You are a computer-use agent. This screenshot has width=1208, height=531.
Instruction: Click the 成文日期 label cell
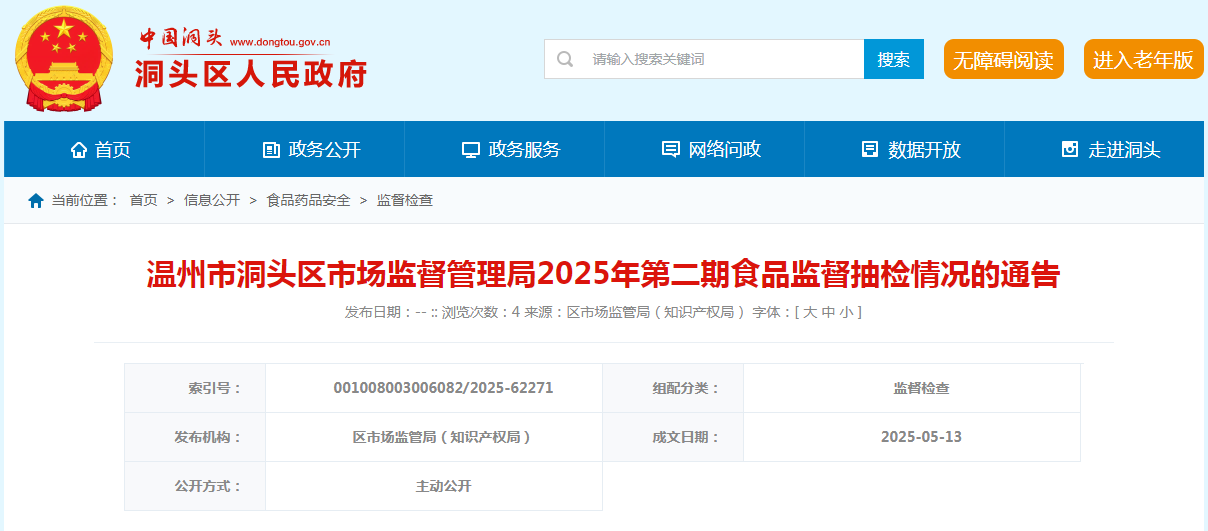coord(673,437)
